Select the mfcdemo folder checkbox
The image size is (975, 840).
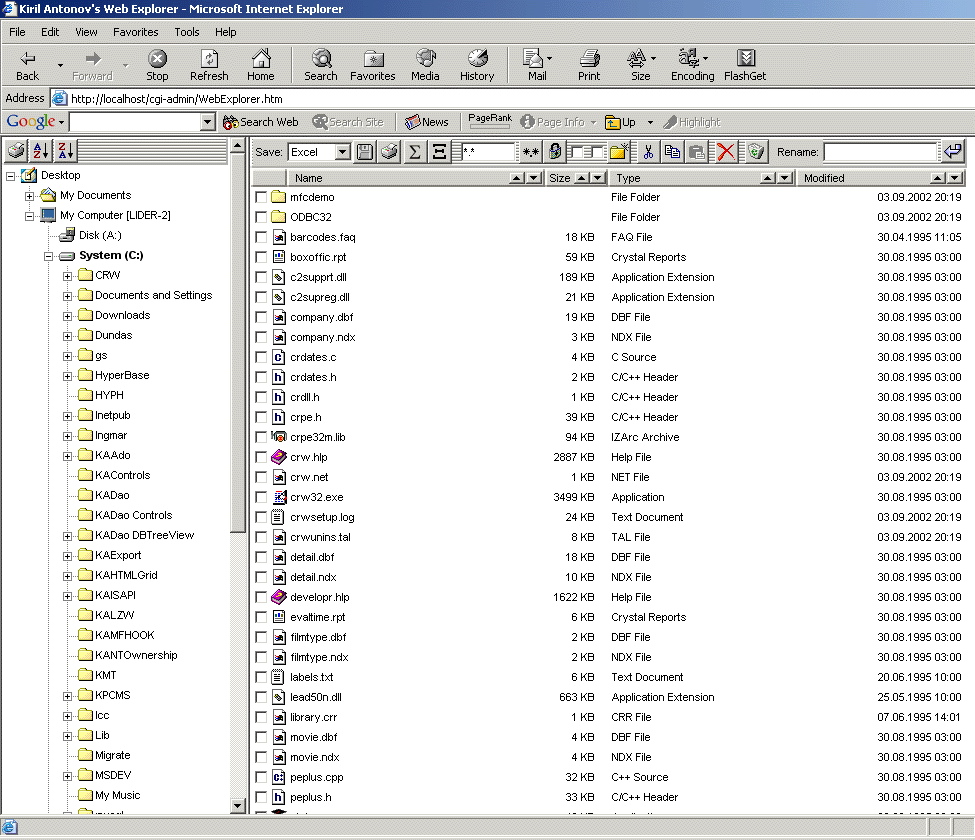(x=261, y=197)
